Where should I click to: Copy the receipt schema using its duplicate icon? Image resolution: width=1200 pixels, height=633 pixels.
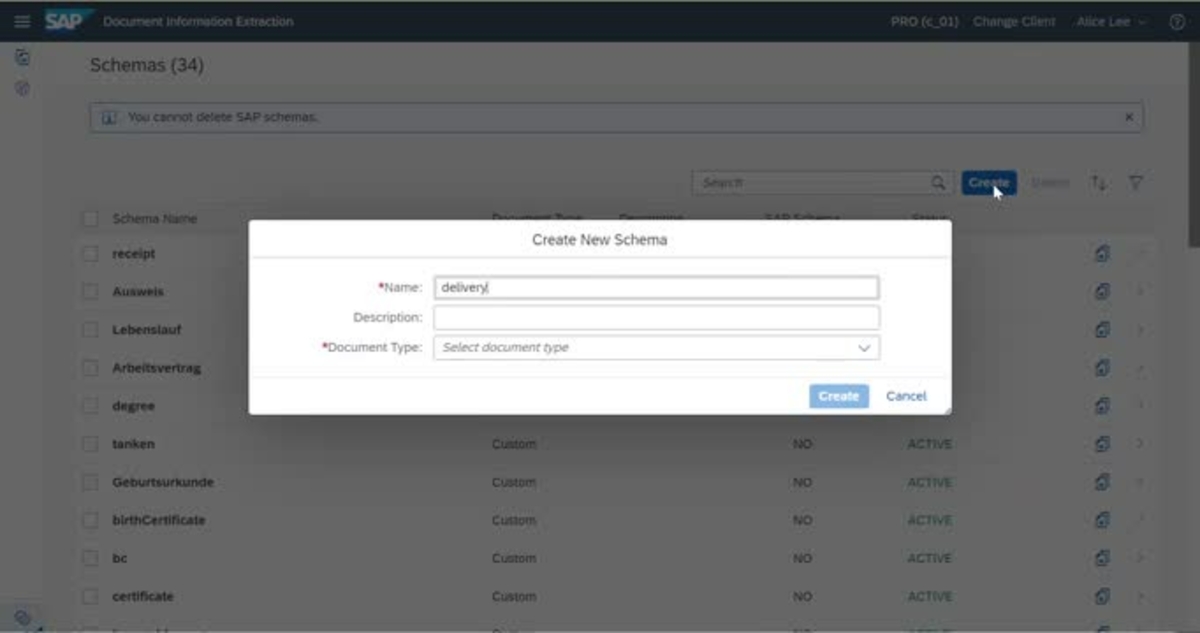1101,253
